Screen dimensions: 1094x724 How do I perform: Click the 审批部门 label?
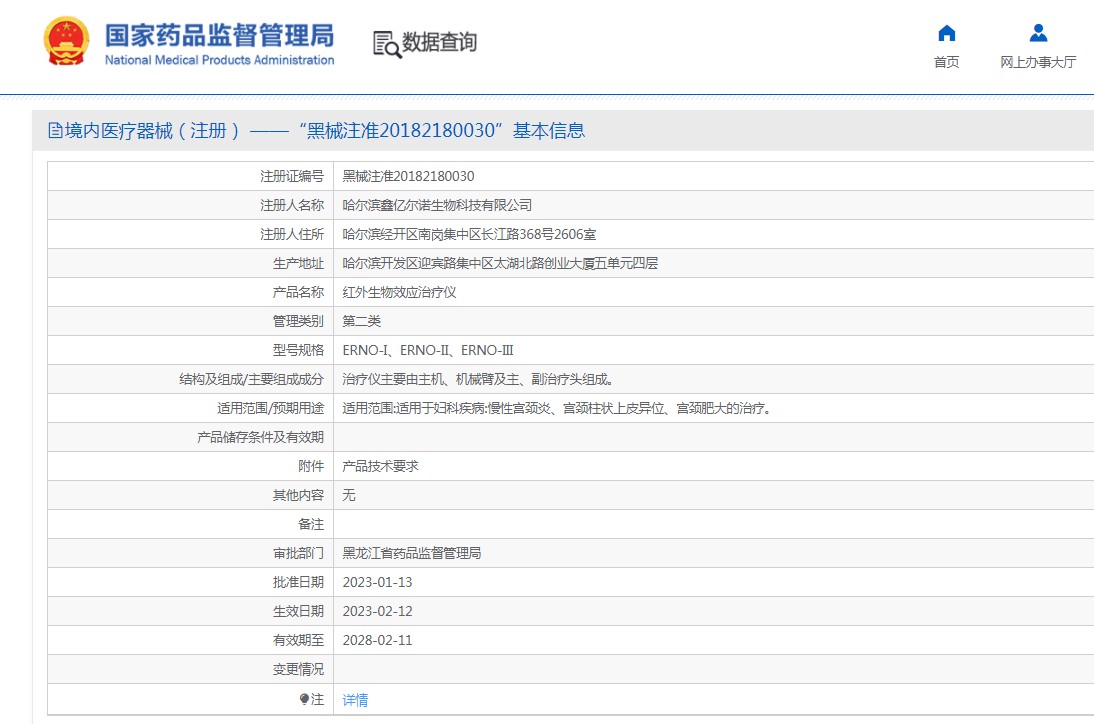(x=298, y=553)
